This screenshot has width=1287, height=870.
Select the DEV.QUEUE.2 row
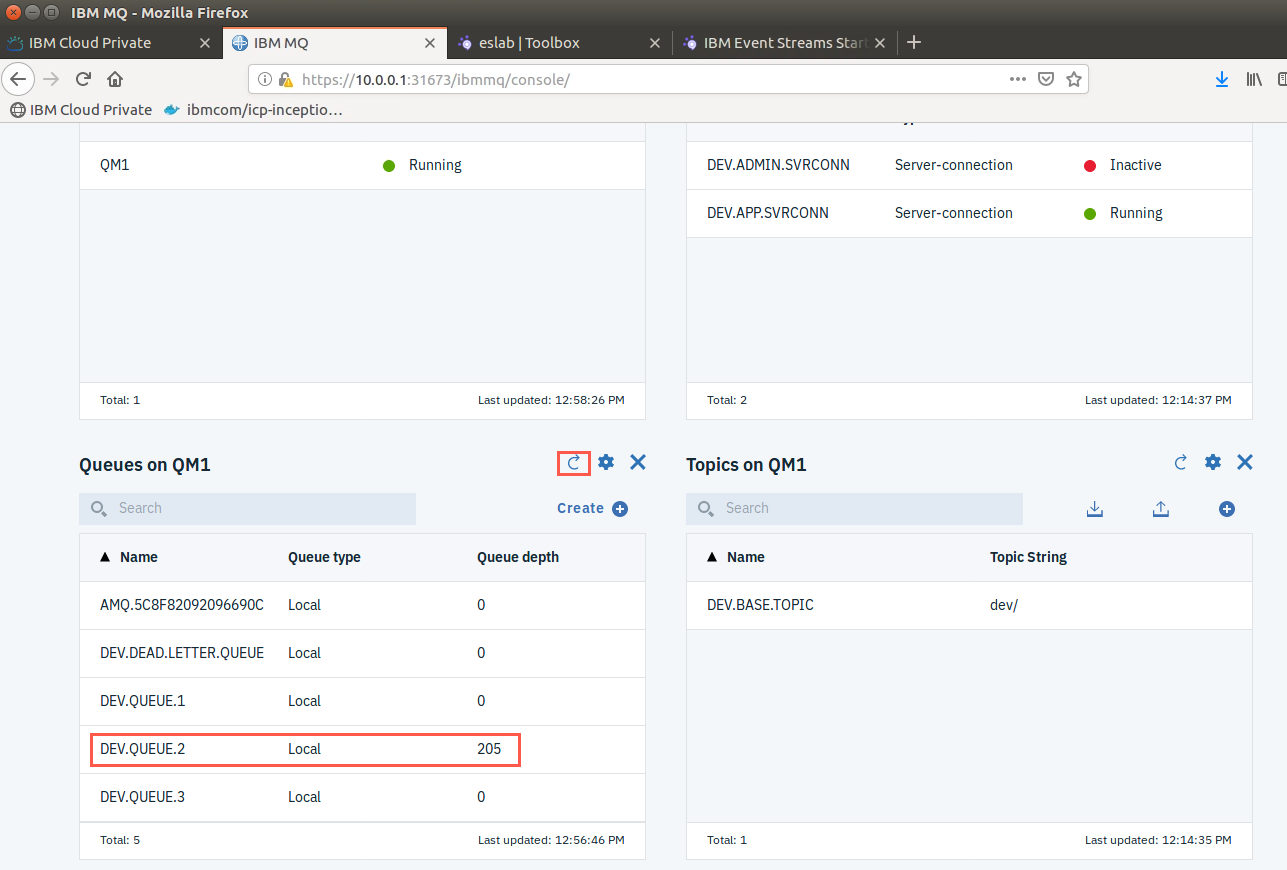362,749
